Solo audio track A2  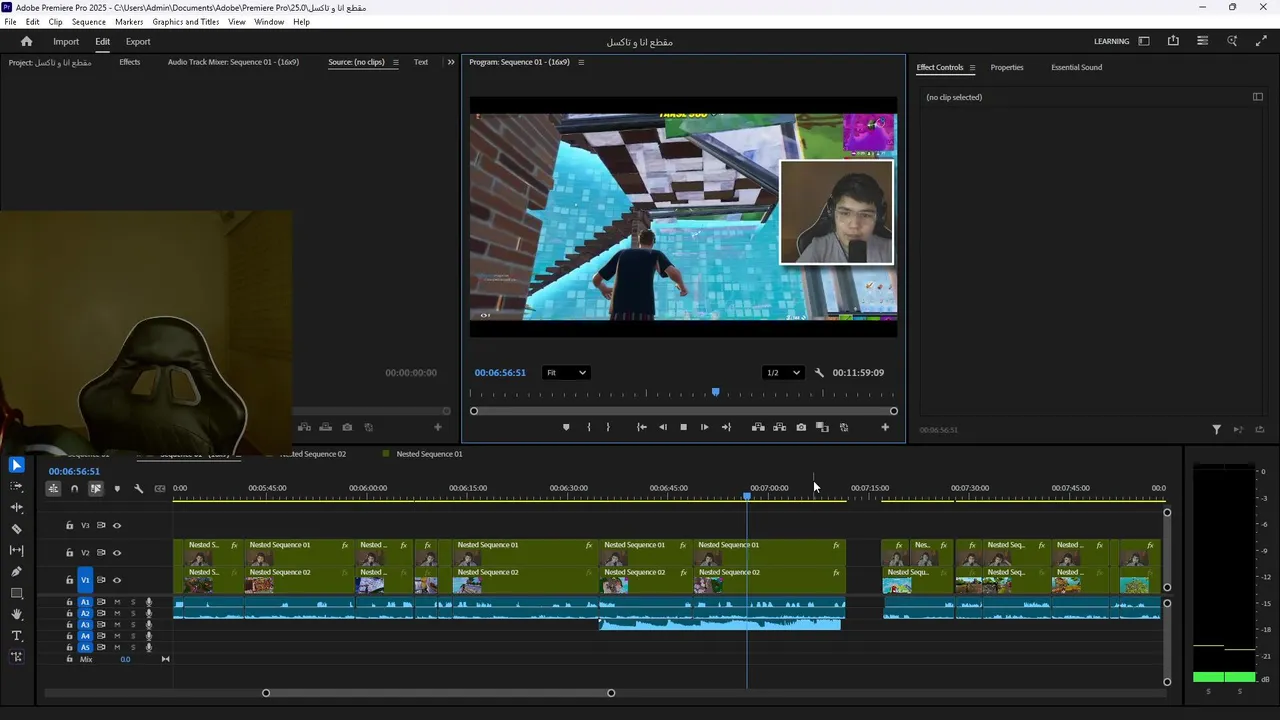(133, 613)
